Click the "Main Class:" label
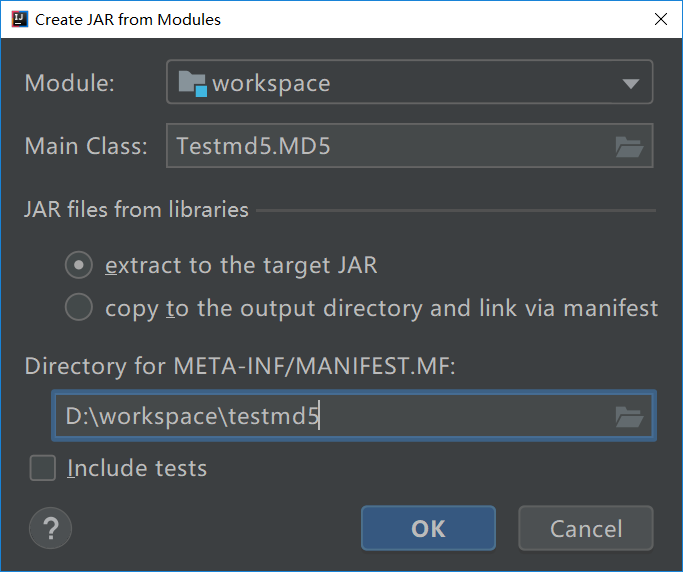The width and height of the screenshot is (684, 573). (x=86, y=146)
